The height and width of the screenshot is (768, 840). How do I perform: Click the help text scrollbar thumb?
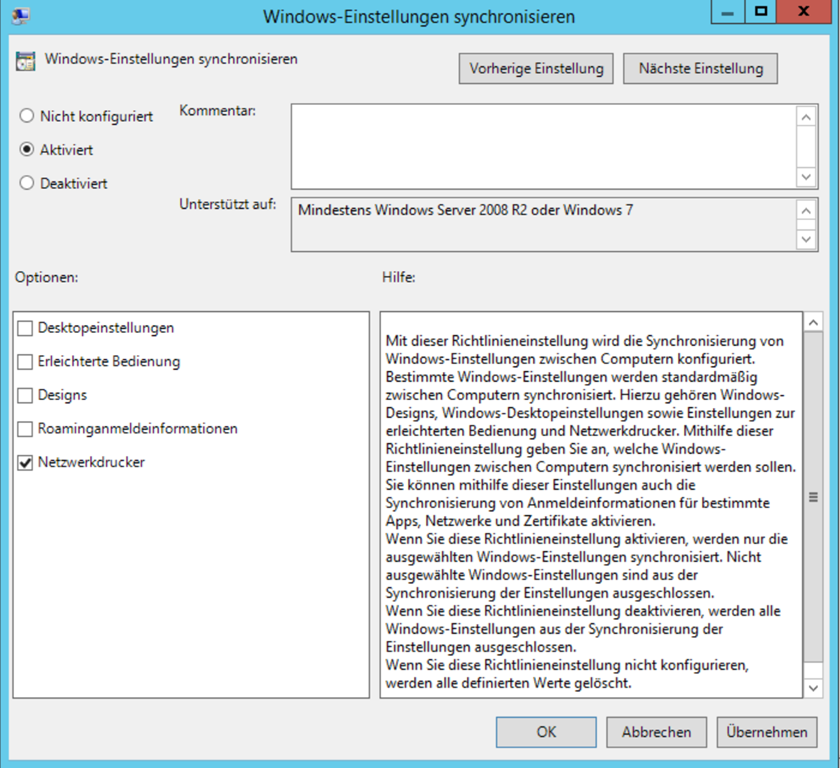point(813,497)
